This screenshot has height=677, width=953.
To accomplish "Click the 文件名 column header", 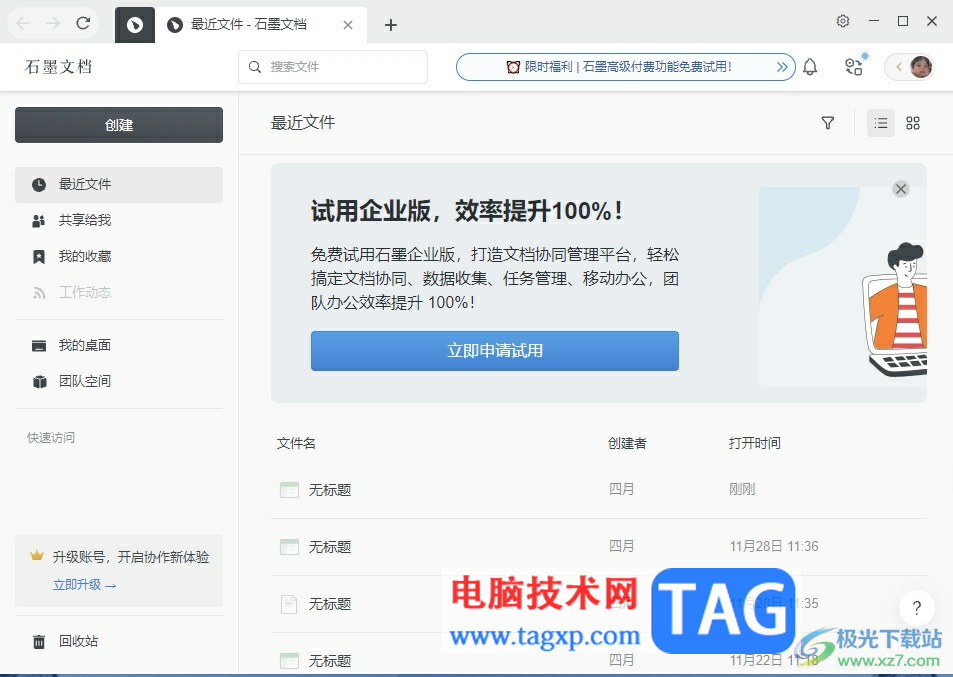I will [x=296, y=444].
